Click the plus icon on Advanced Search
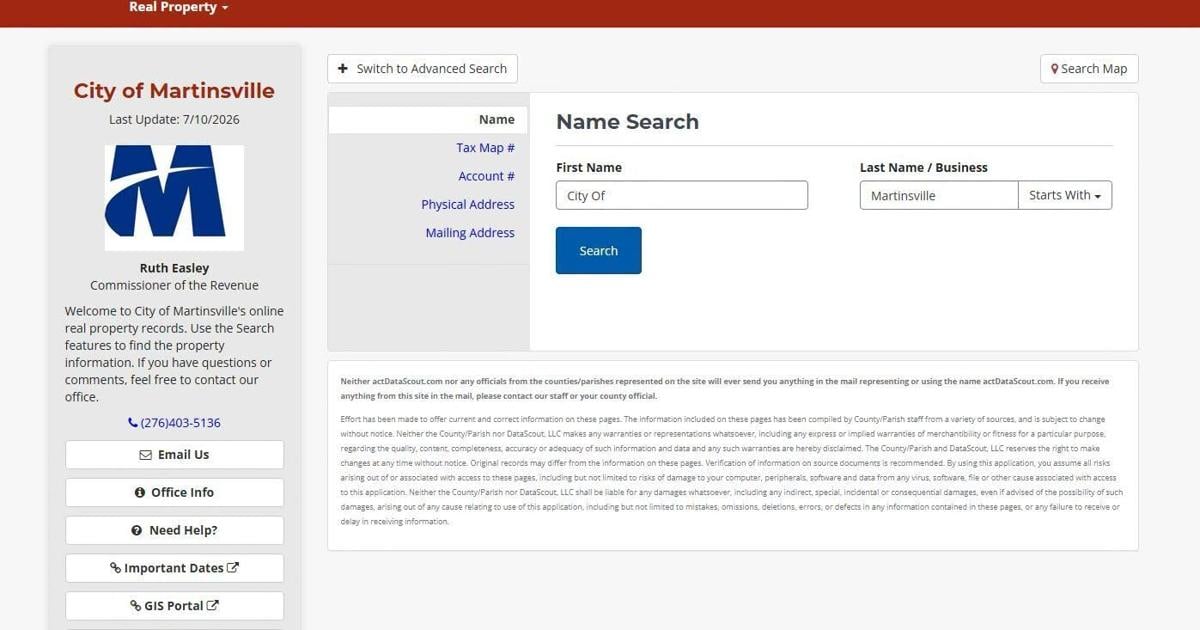This screenshot has width=1200, height=630. coord(343,69)
